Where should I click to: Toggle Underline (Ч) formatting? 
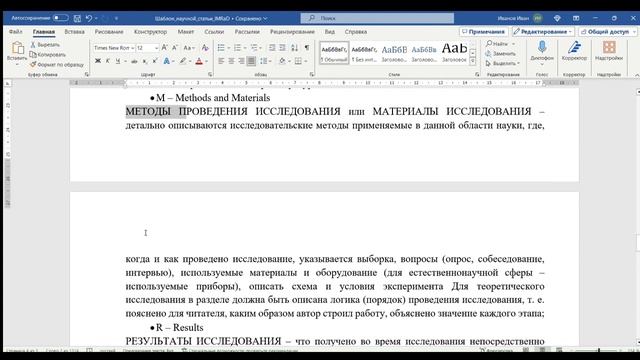pyautogui.click(x=118, y=61)
